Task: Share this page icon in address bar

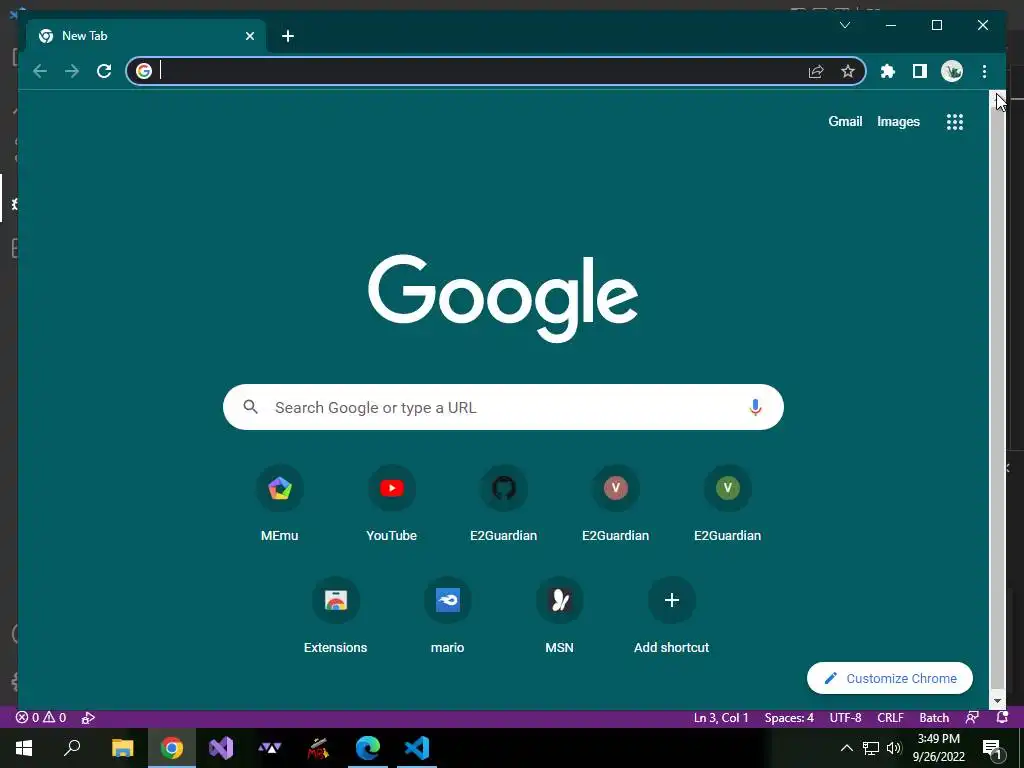Action: (x=816, y=71)
